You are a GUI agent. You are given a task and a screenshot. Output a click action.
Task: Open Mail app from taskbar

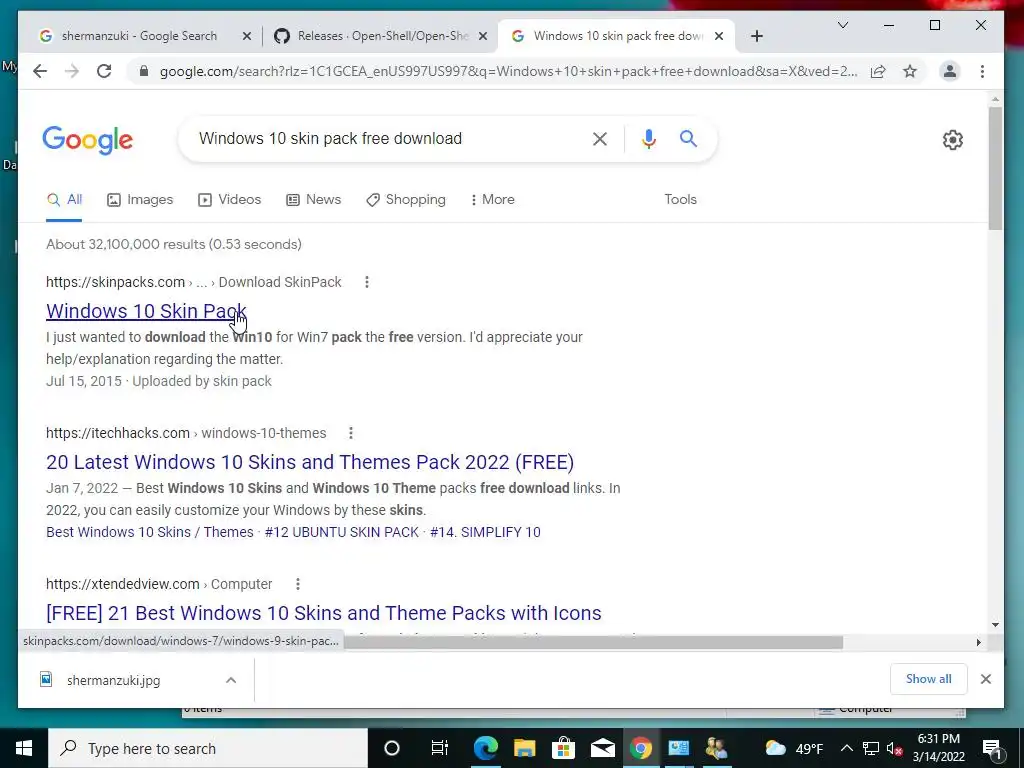602,748
